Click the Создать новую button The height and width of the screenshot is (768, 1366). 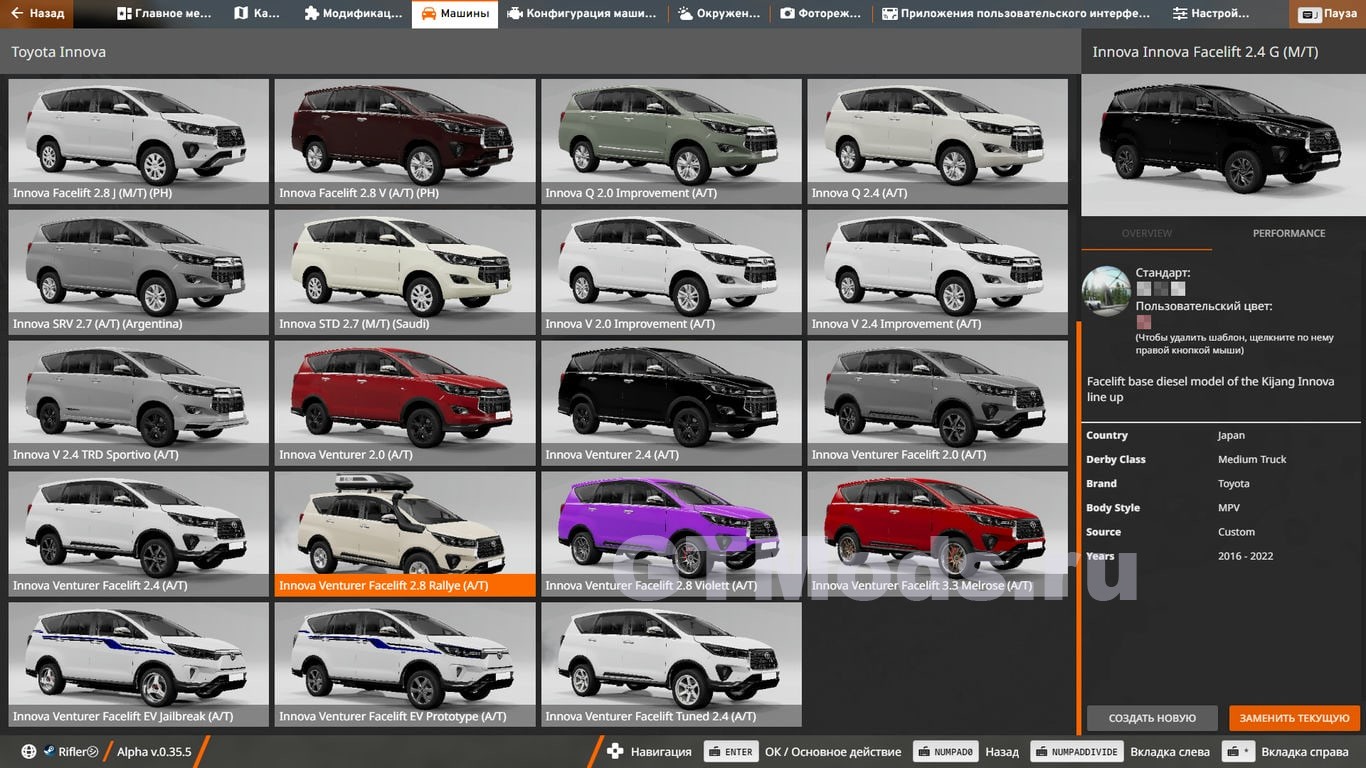(1152, 718)
